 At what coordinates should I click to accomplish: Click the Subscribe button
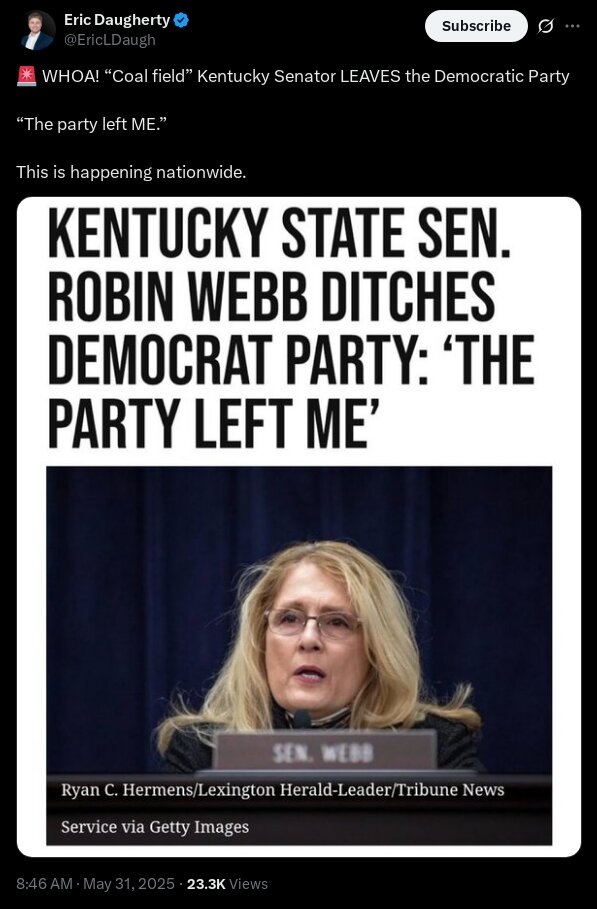click(x=476, y=26)
